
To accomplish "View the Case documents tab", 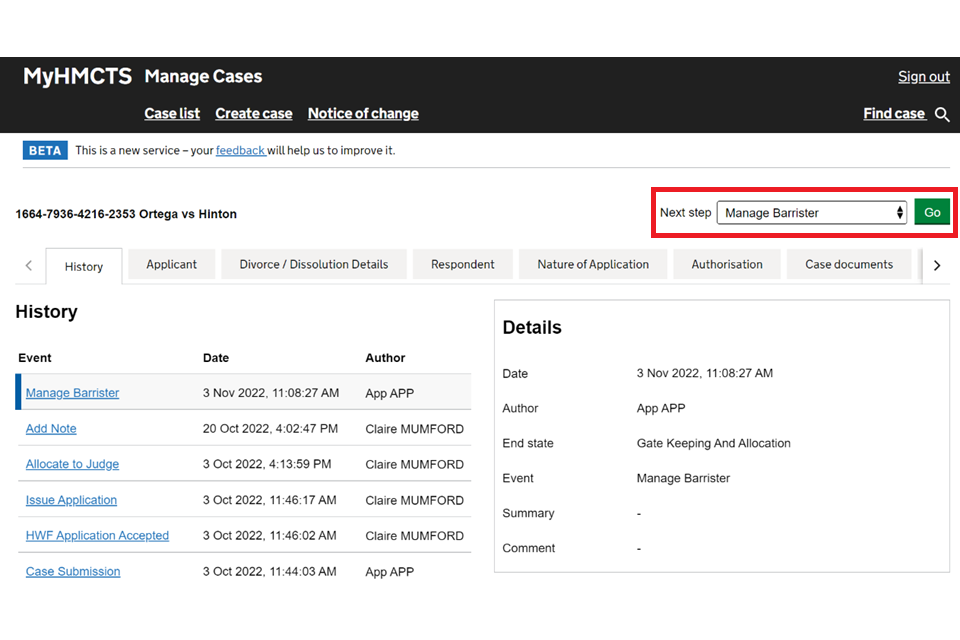I will (848, 264).
